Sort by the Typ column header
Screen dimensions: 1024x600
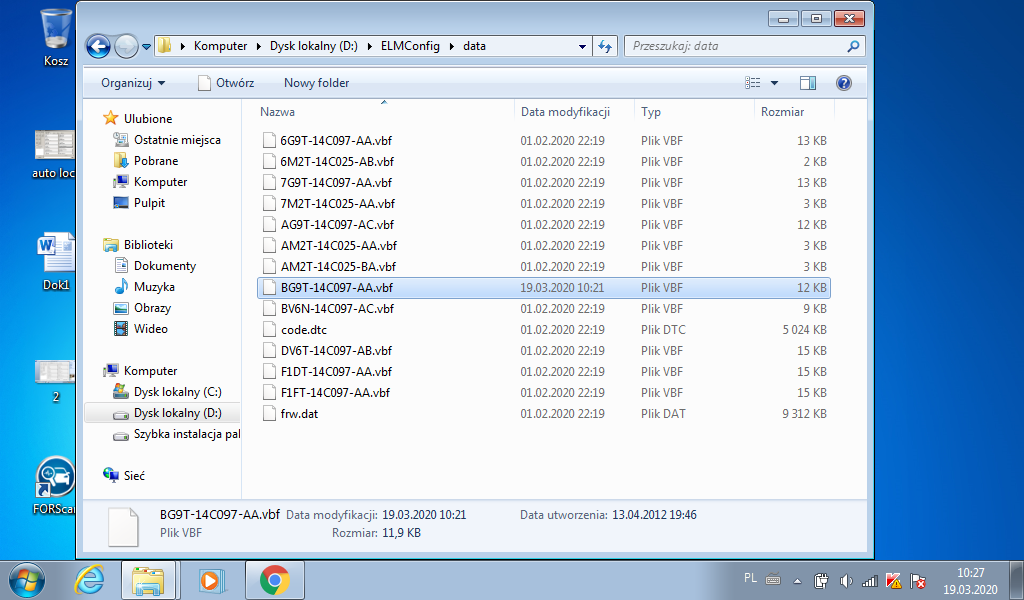(x=650, y=112)
